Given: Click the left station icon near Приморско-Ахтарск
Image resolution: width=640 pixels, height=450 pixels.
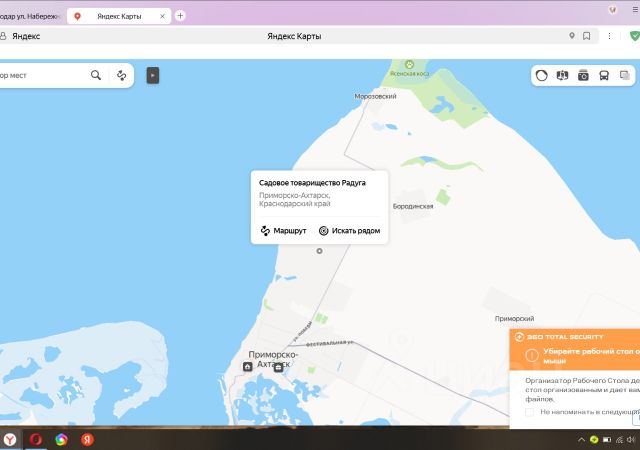Looking at the screenshot, I should point(248,367).
